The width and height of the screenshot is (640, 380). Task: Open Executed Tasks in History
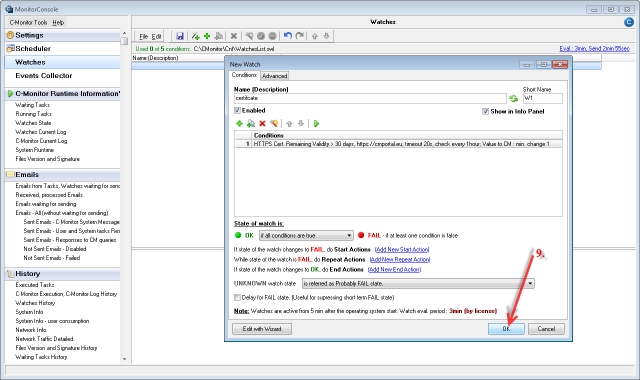(35, 285)
